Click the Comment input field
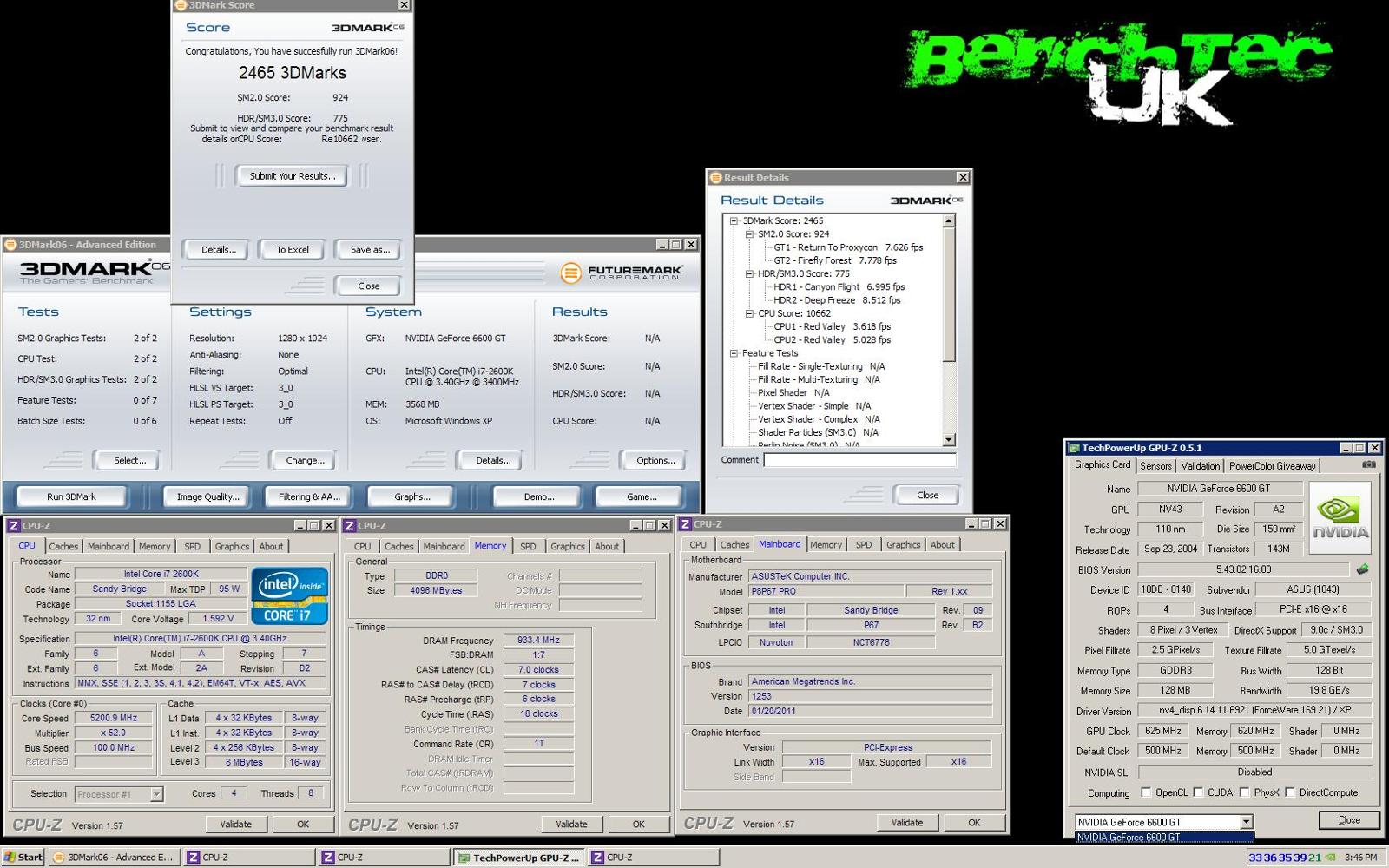 [859, 460]
